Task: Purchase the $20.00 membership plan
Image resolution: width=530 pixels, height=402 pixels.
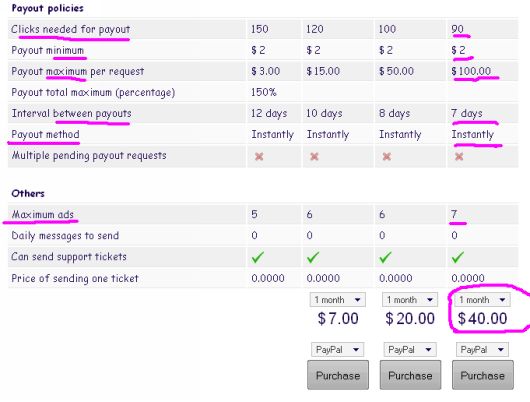Action: coord(410,375)
